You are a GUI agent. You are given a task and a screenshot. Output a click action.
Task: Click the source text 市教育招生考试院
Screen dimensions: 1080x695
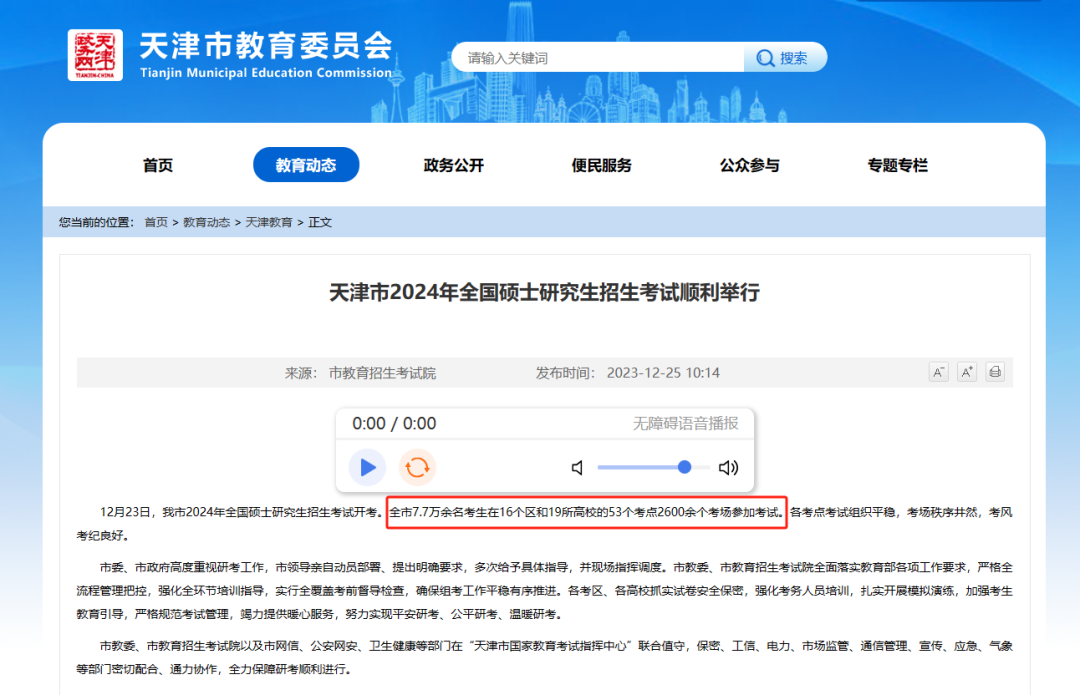pyautogui.click(x=382, y=373)
